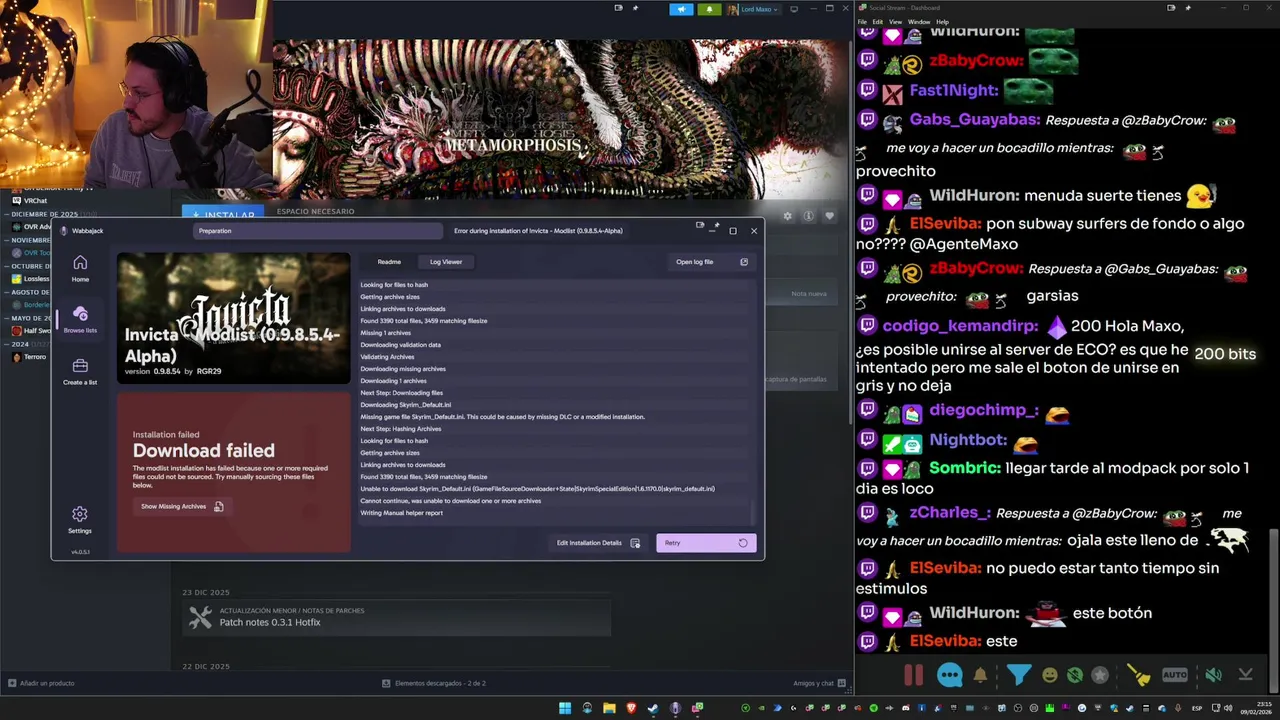Click the blue chat bubble icon in Social Stream

[x=950, y=675]
